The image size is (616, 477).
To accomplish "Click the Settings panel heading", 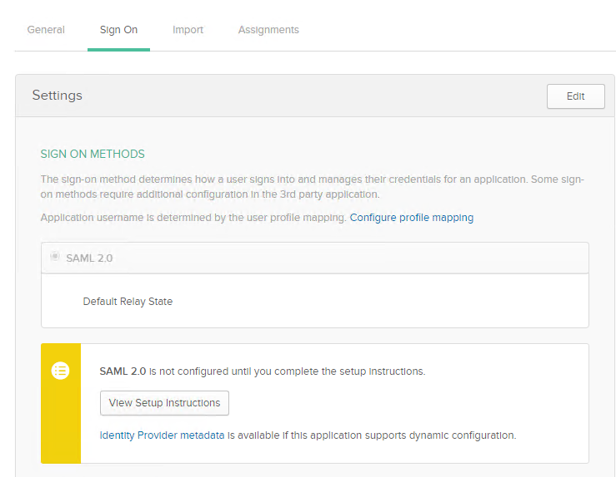I will pos(57,95).
